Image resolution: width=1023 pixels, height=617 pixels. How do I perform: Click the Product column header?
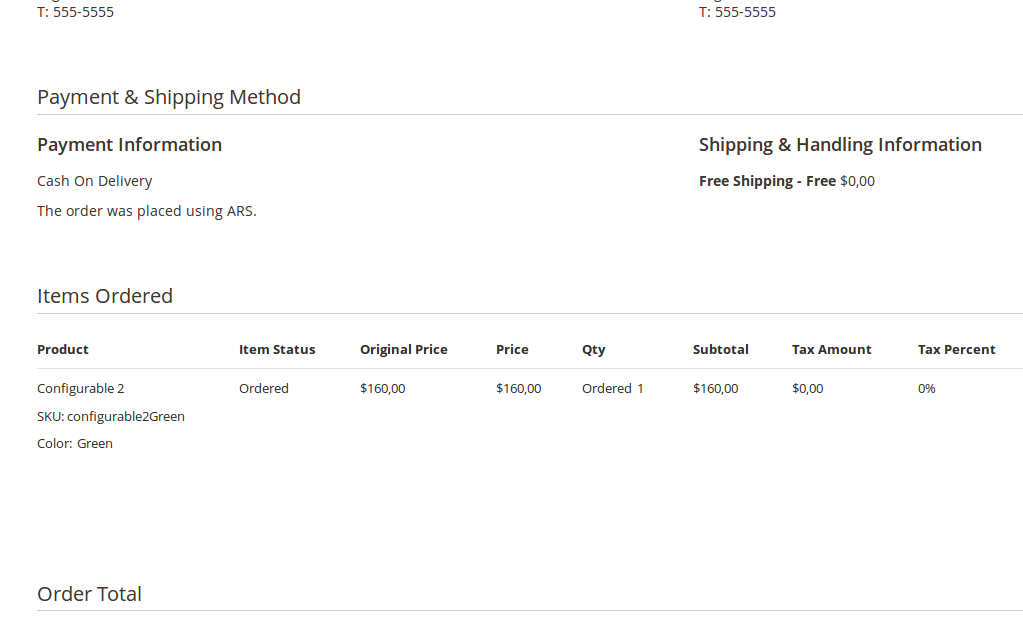tap(62, 349)
